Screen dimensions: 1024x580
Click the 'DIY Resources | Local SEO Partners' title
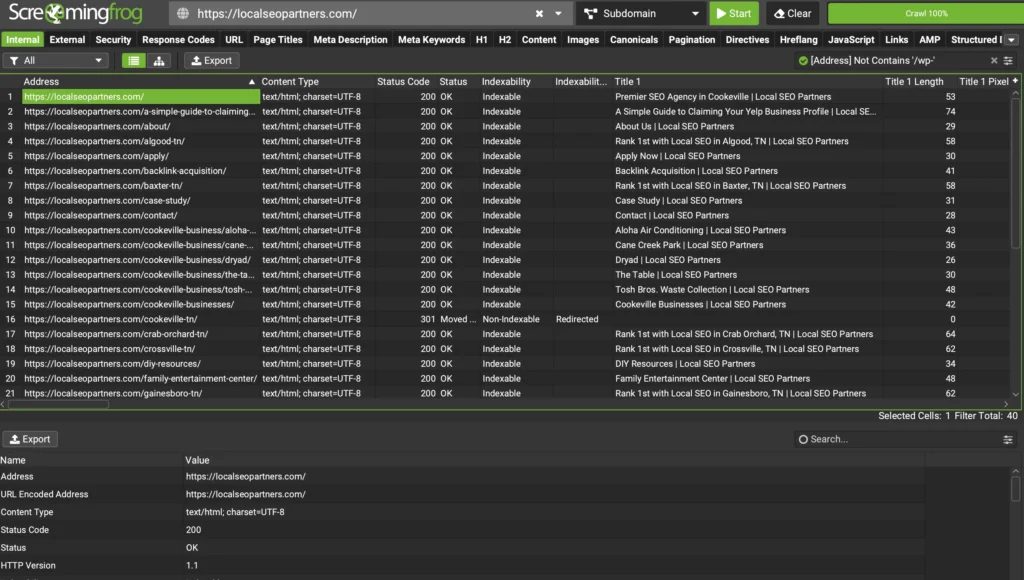pyautogui.click(x=684, y=364)
